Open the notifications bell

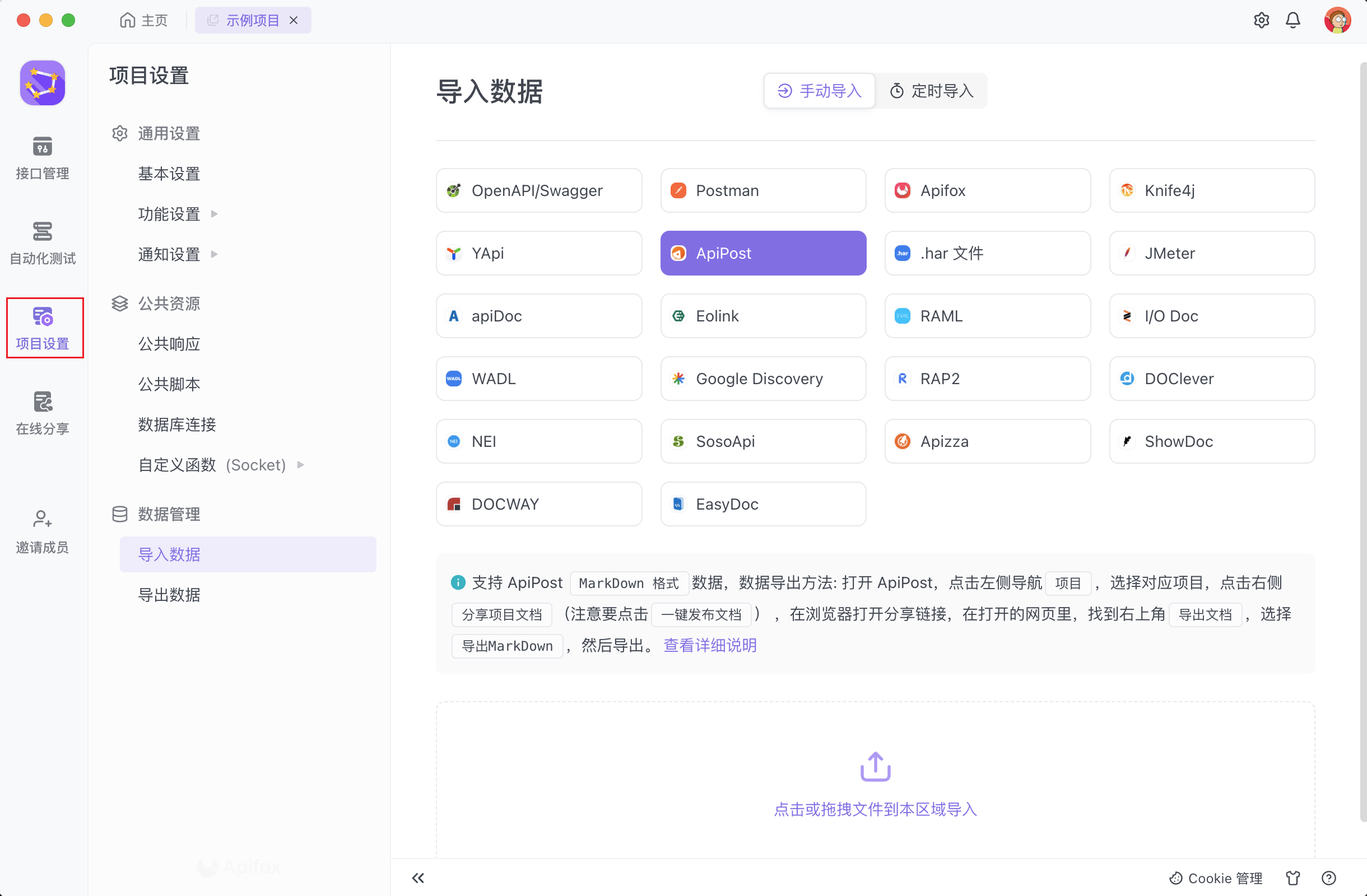[1292, 21]
